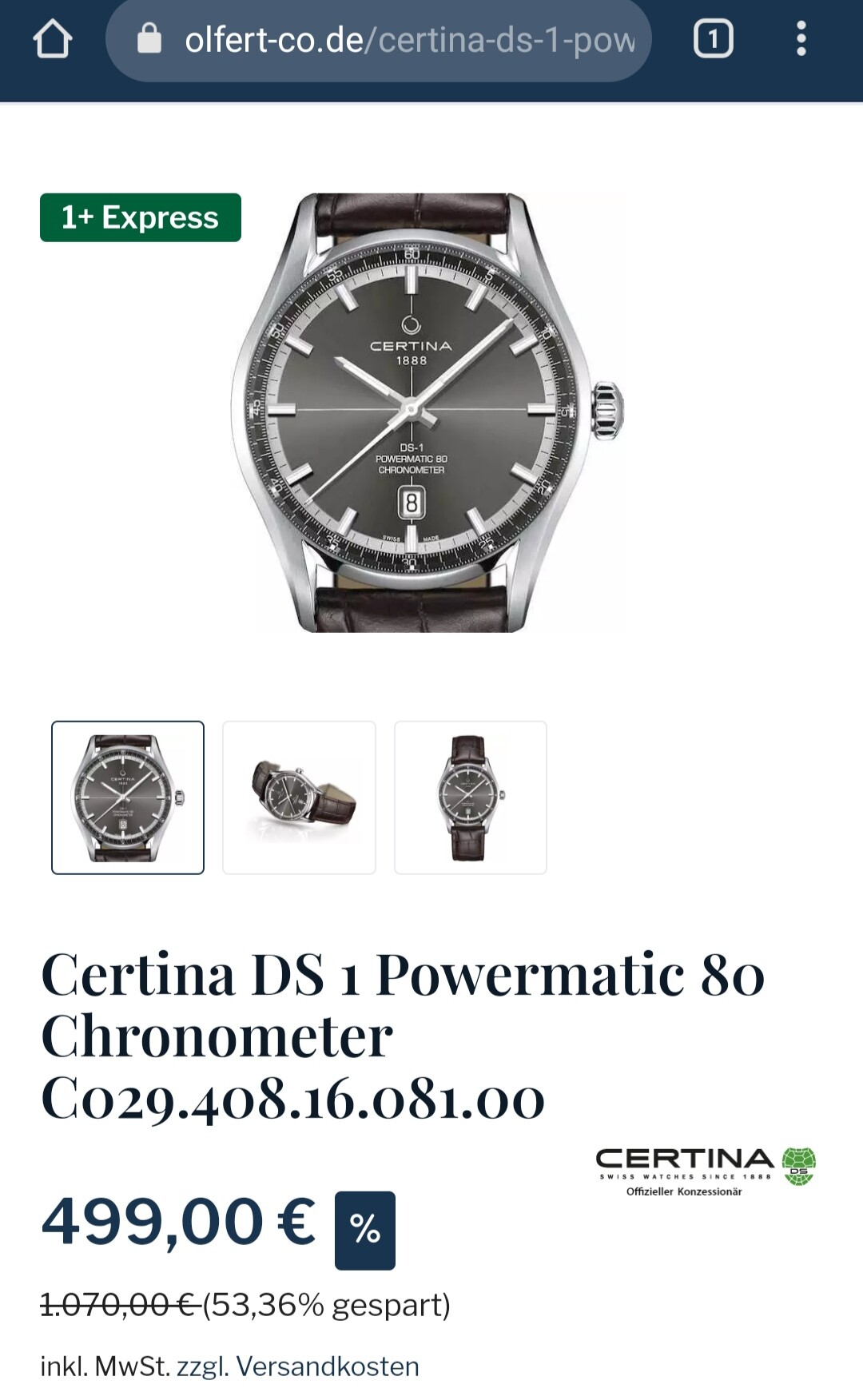This screenshot has width=863, height=1400.
Task: Select the first front-view watch thumbnail
Action: 128,797
